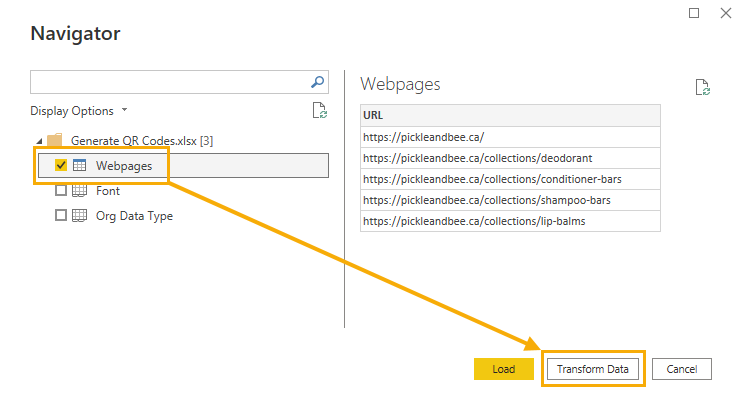This screenshot has width=742, height=398.
Task: Refresh the navigator list icon
Action: tap(320, 110)
